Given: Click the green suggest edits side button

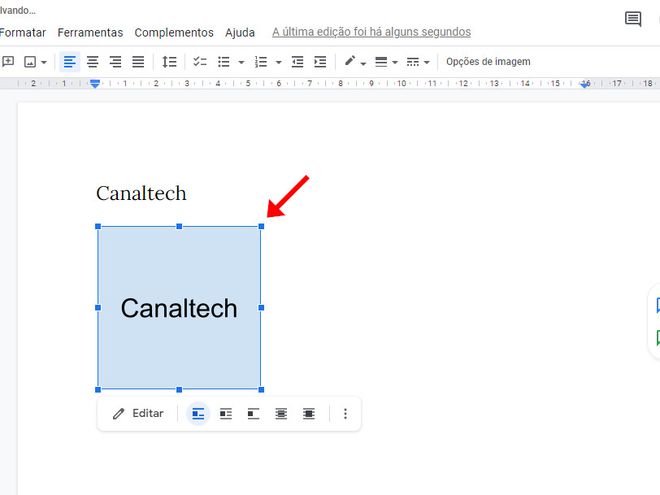Looking at the screenshot, I should [657, 338].
